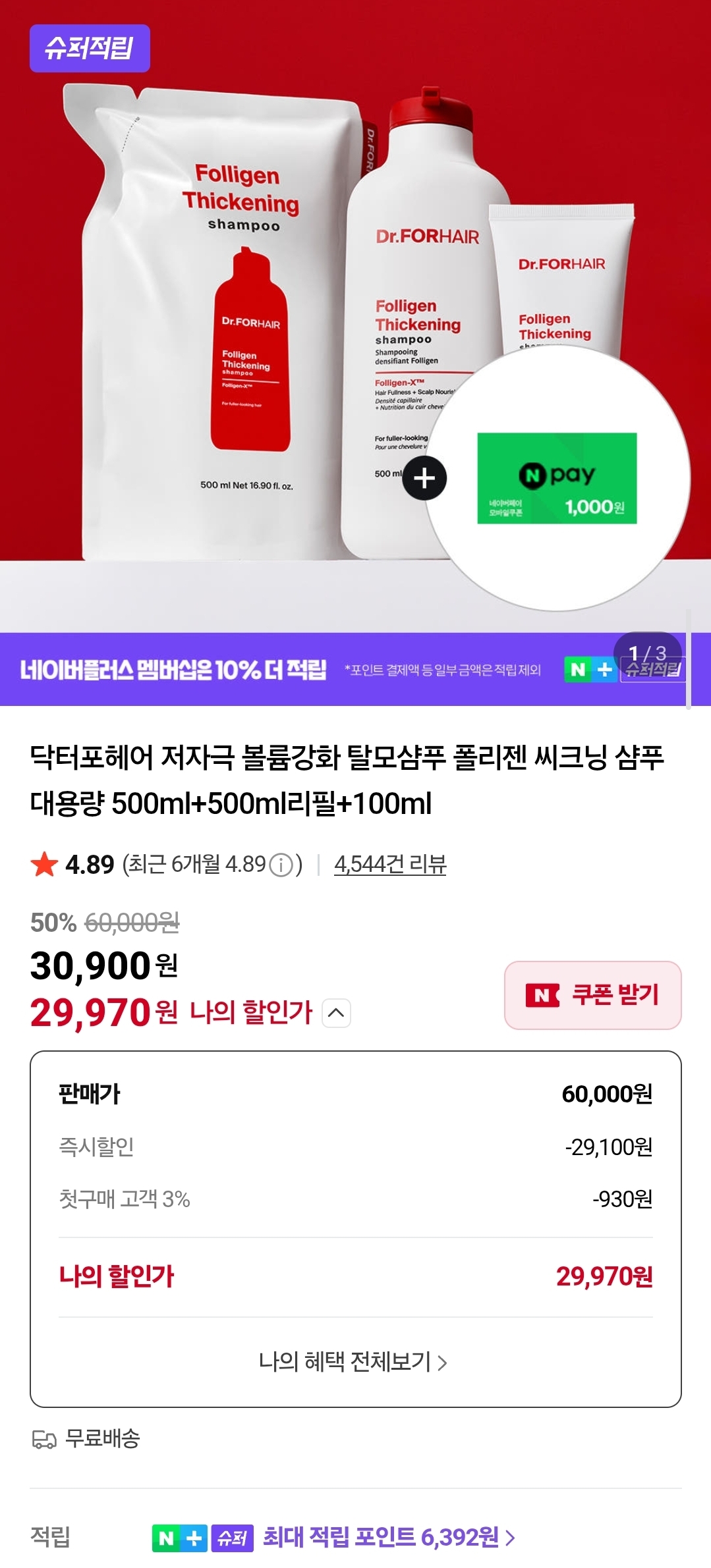Tap the info icon beside 최근 6개월 rating
The image size is (711, 1568).
point(281,865)
